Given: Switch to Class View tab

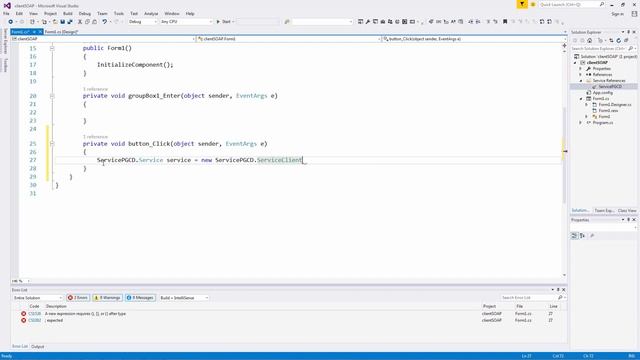Looking at the screenshot, I should click(627, 211).
